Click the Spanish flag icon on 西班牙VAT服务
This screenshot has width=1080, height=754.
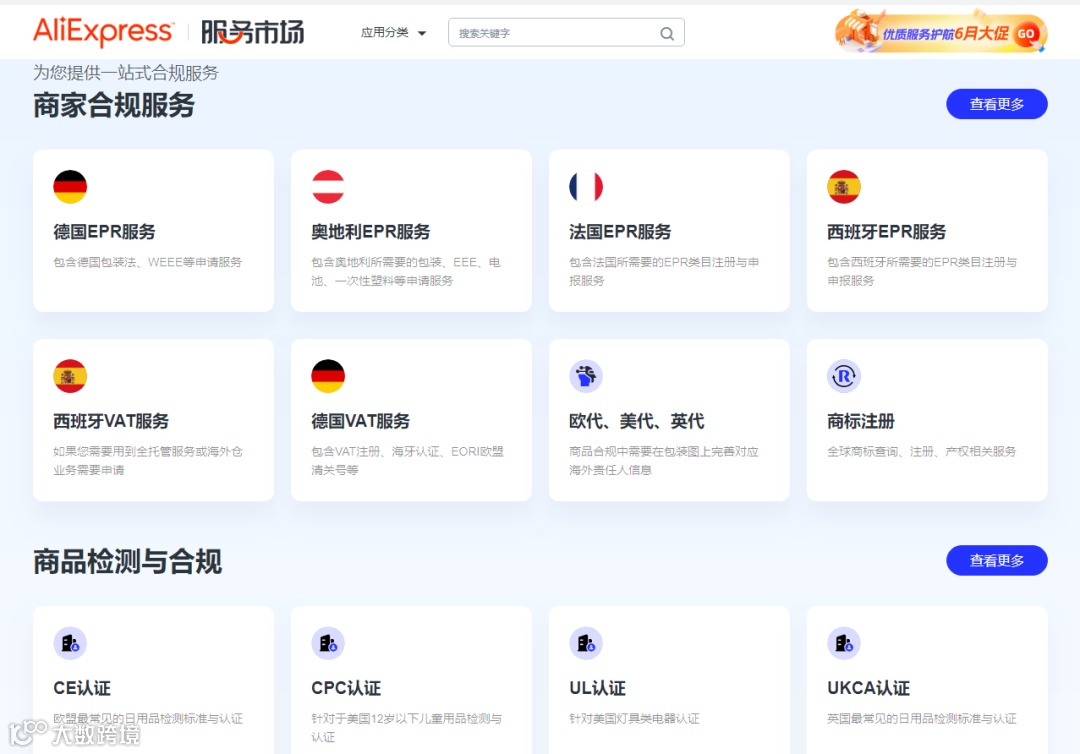[70, 376]
